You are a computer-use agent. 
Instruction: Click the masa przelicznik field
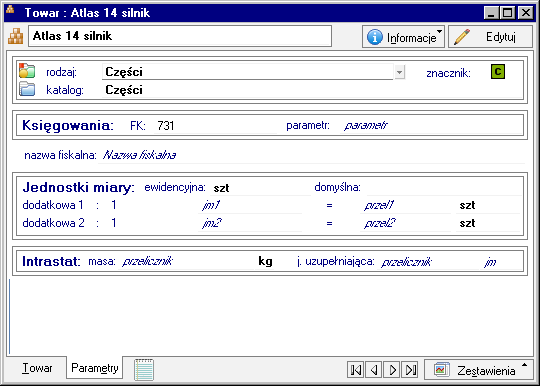tap(186, 262)
